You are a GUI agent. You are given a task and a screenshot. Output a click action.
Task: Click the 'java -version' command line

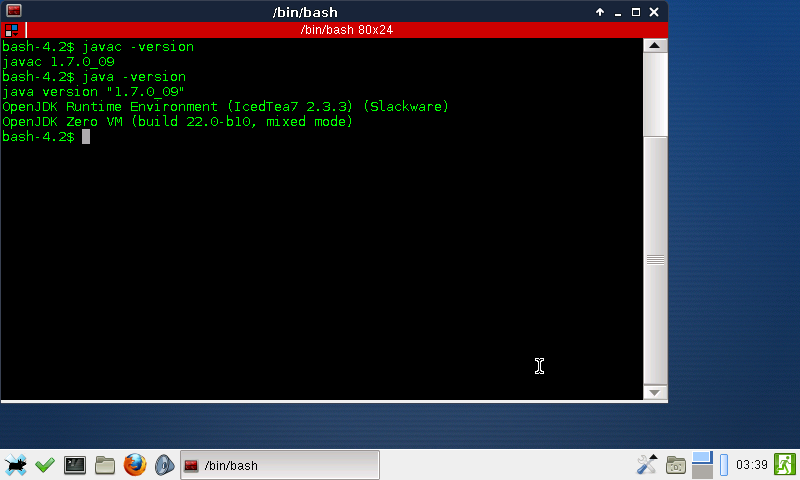coord(94,77)
